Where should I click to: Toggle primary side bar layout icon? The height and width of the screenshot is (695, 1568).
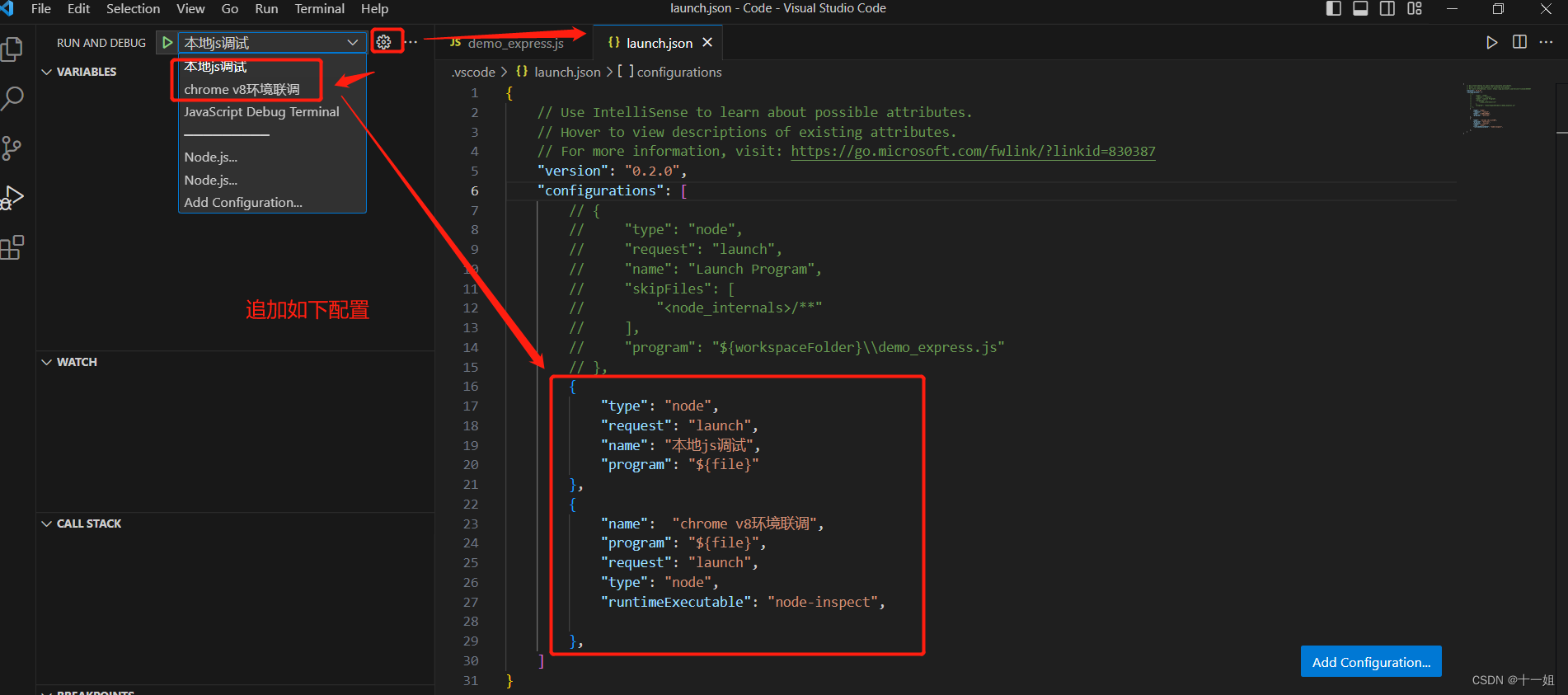[1333, 8]
